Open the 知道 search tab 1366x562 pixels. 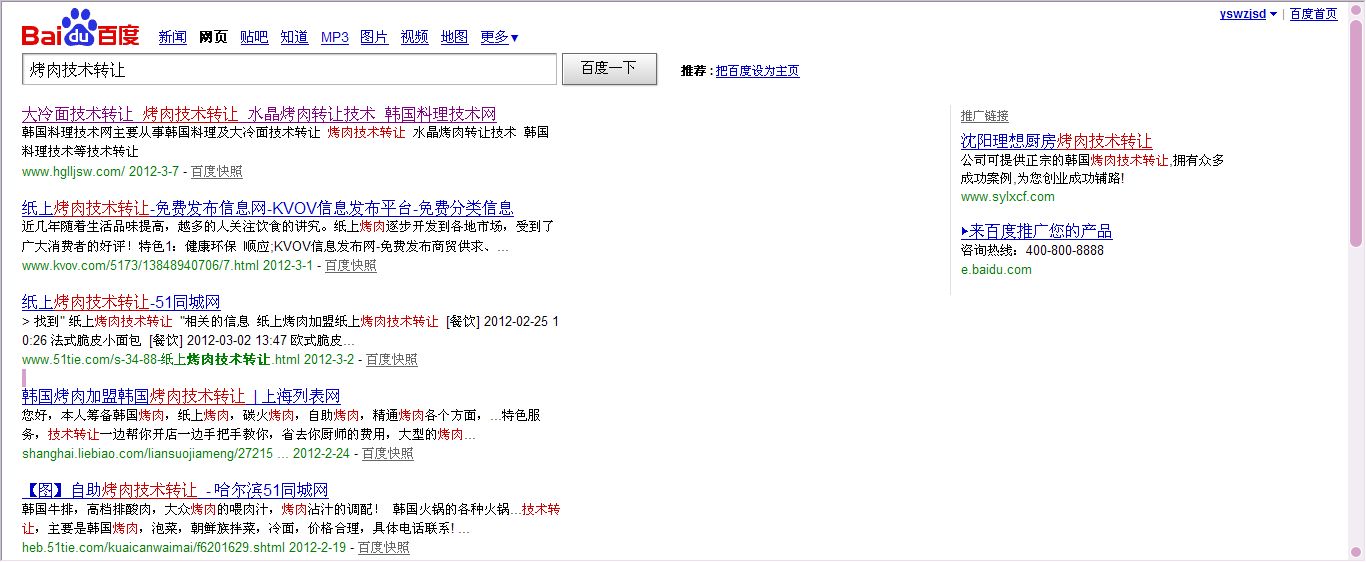pos(294,38)
